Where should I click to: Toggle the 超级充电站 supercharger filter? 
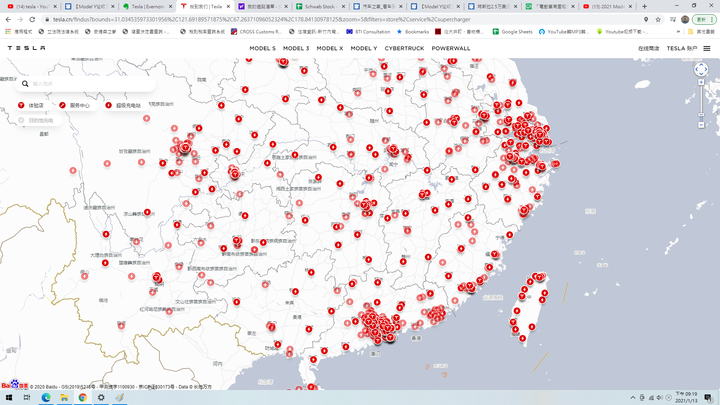point(124,105)
